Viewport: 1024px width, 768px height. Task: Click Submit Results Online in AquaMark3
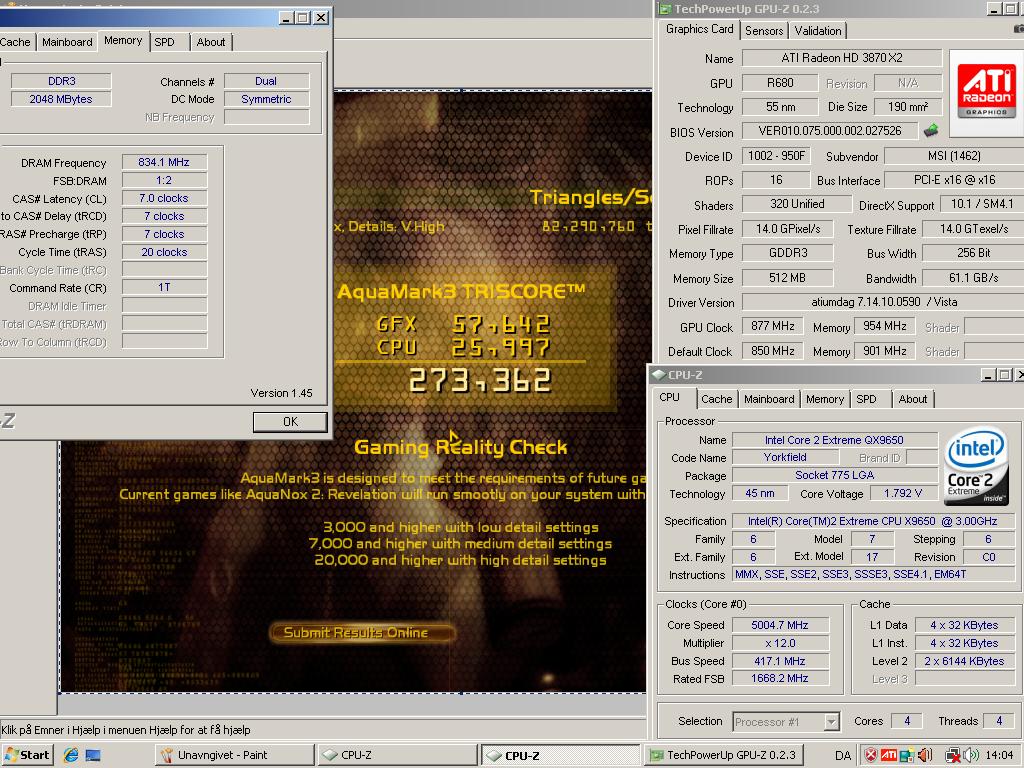361,632
